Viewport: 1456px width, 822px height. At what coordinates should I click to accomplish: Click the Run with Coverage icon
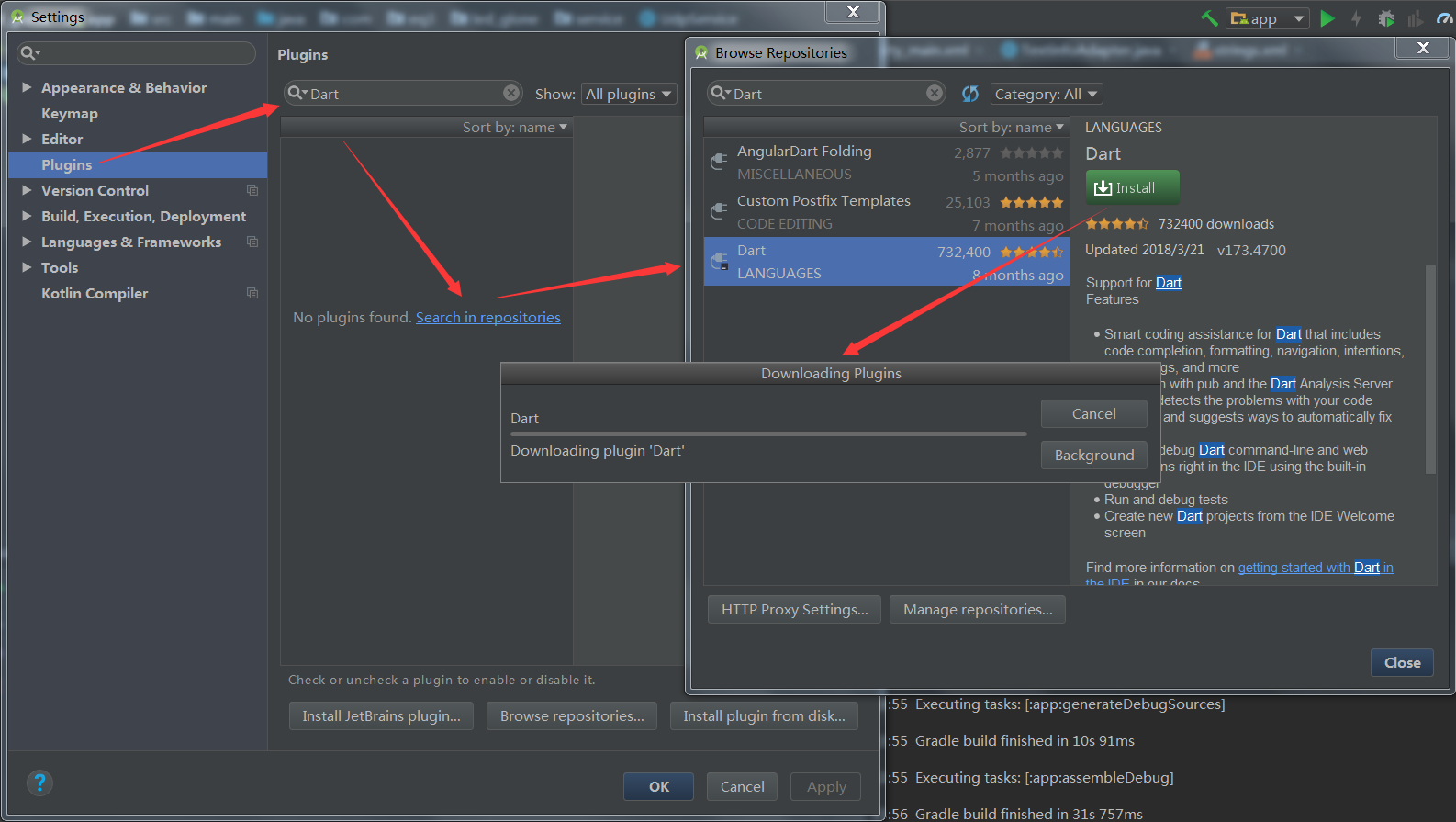point(1415,18)
